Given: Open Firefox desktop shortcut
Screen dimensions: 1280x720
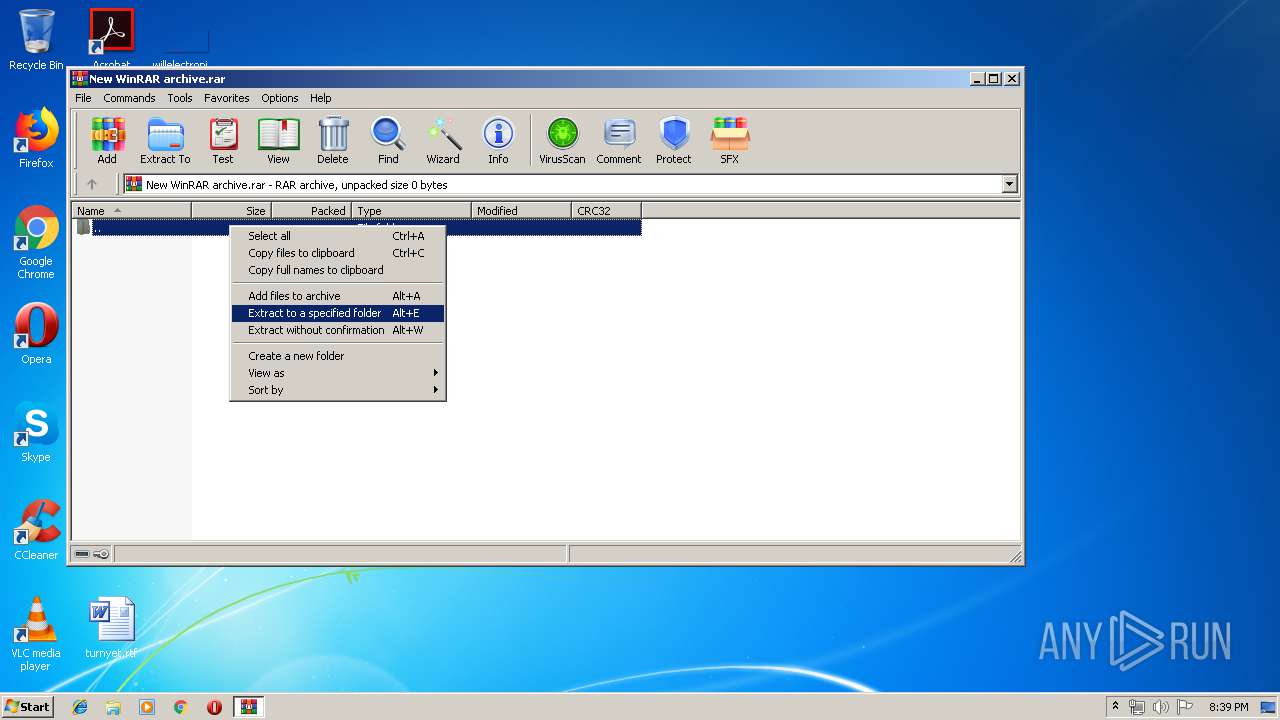Looking at the screenshot, I should tap(36, 138).
